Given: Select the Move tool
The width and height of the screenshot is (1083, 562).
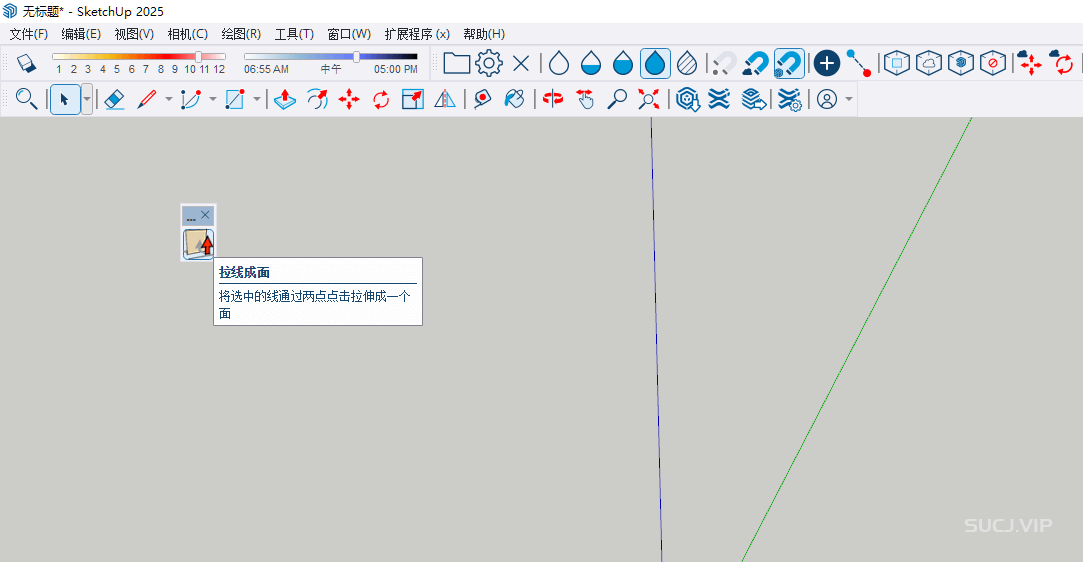Looking at the screenshot, I should pos(349,99).
